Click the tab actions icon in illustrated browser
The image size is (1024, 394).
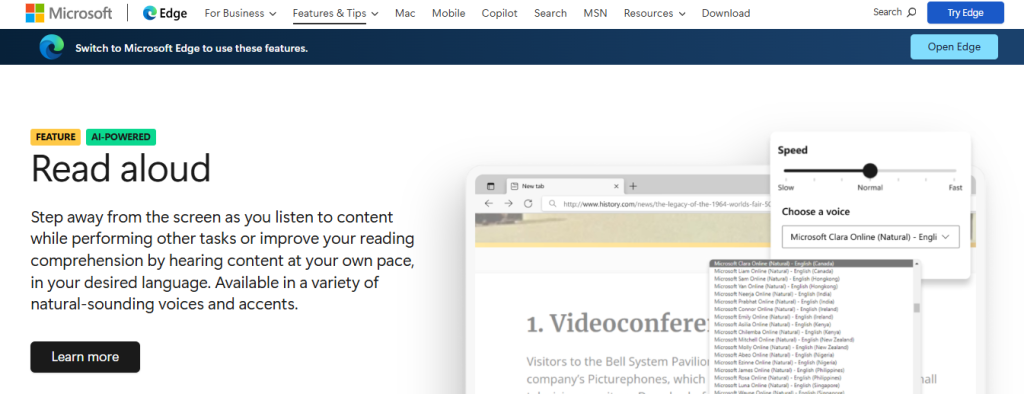coord(491,186)
